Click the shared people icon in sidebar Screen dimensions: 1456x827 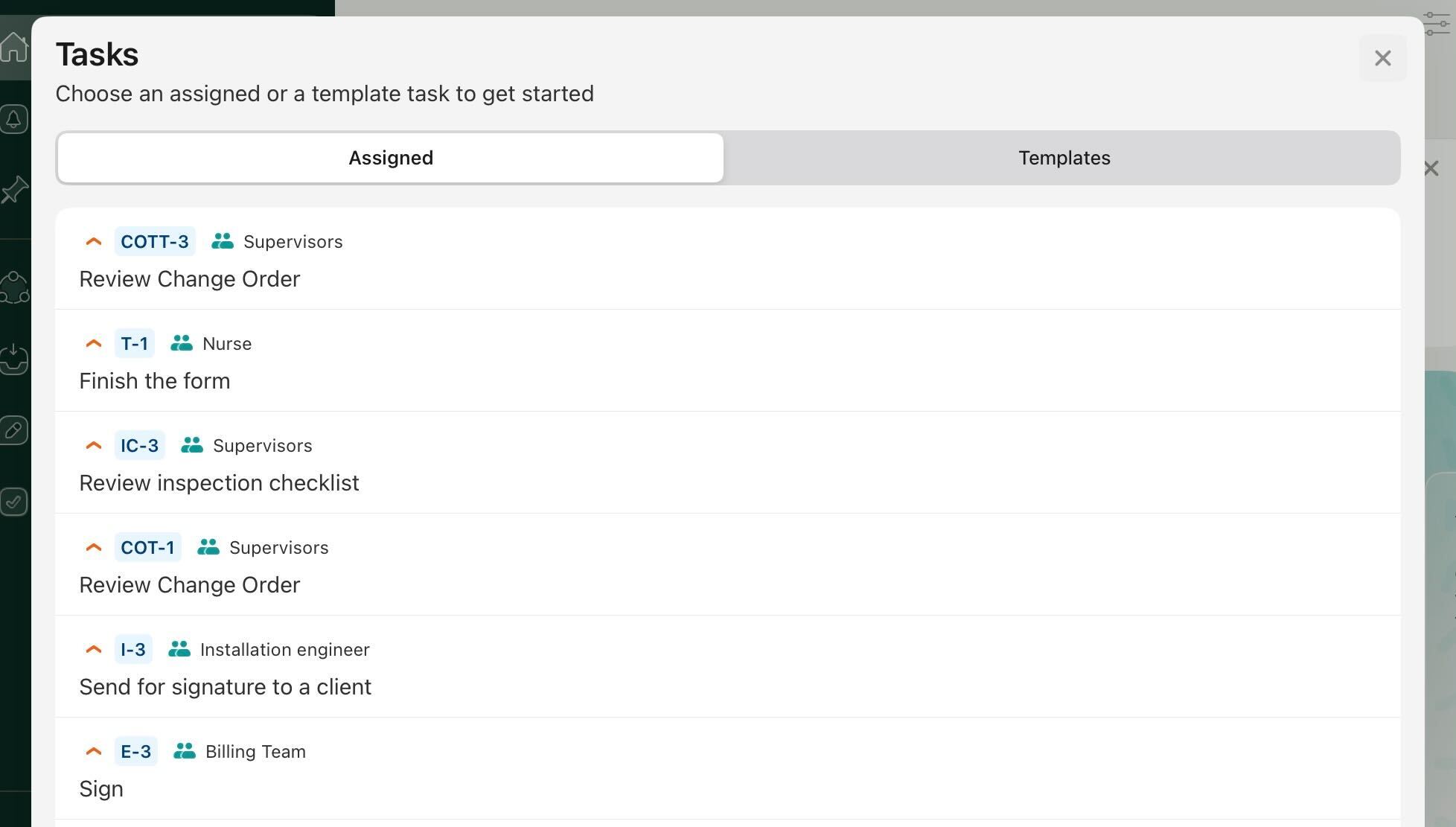(14, 287)
